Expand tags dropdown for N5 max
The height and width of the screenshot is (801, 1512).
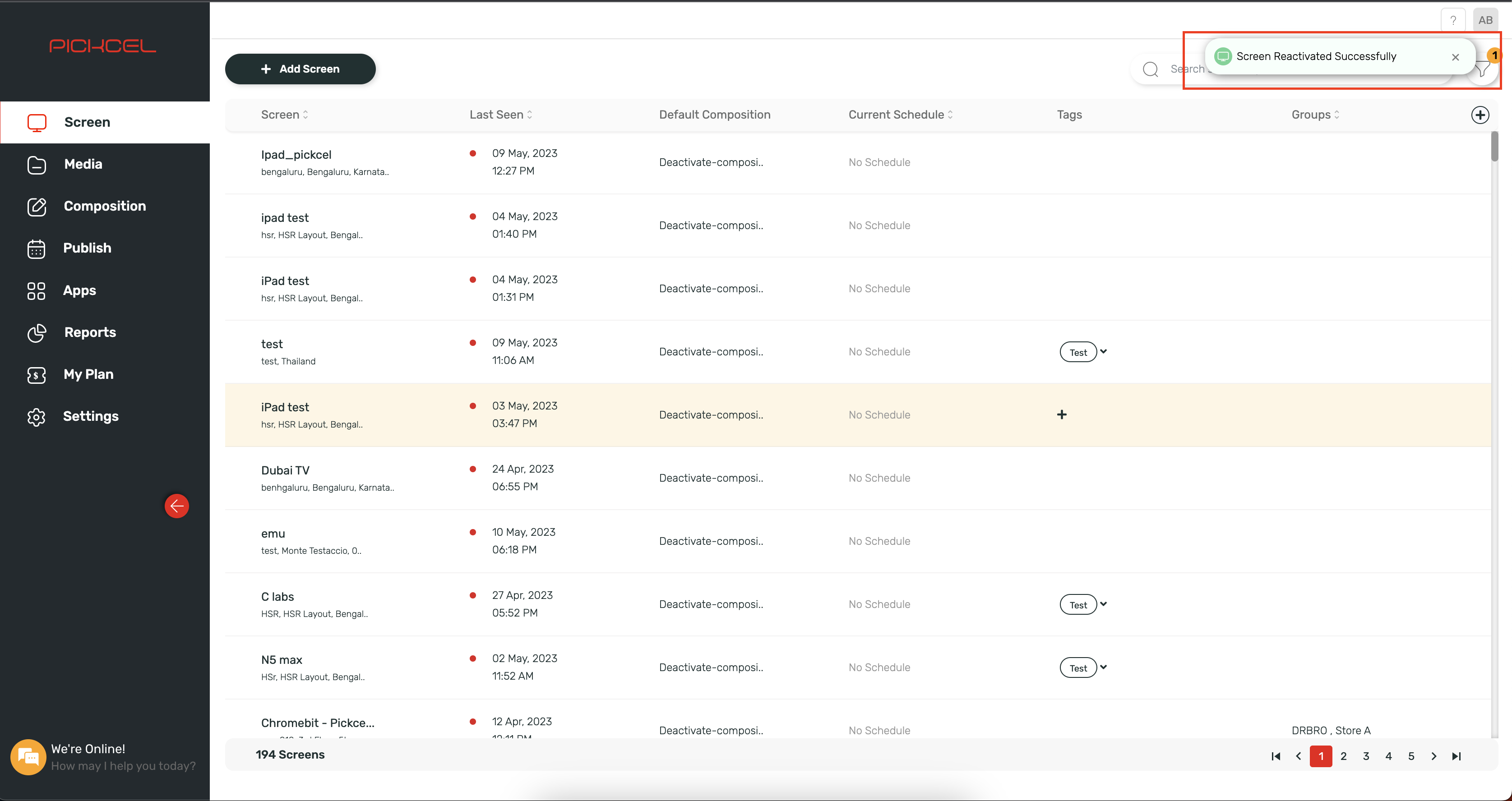(x=1104, y=667)
